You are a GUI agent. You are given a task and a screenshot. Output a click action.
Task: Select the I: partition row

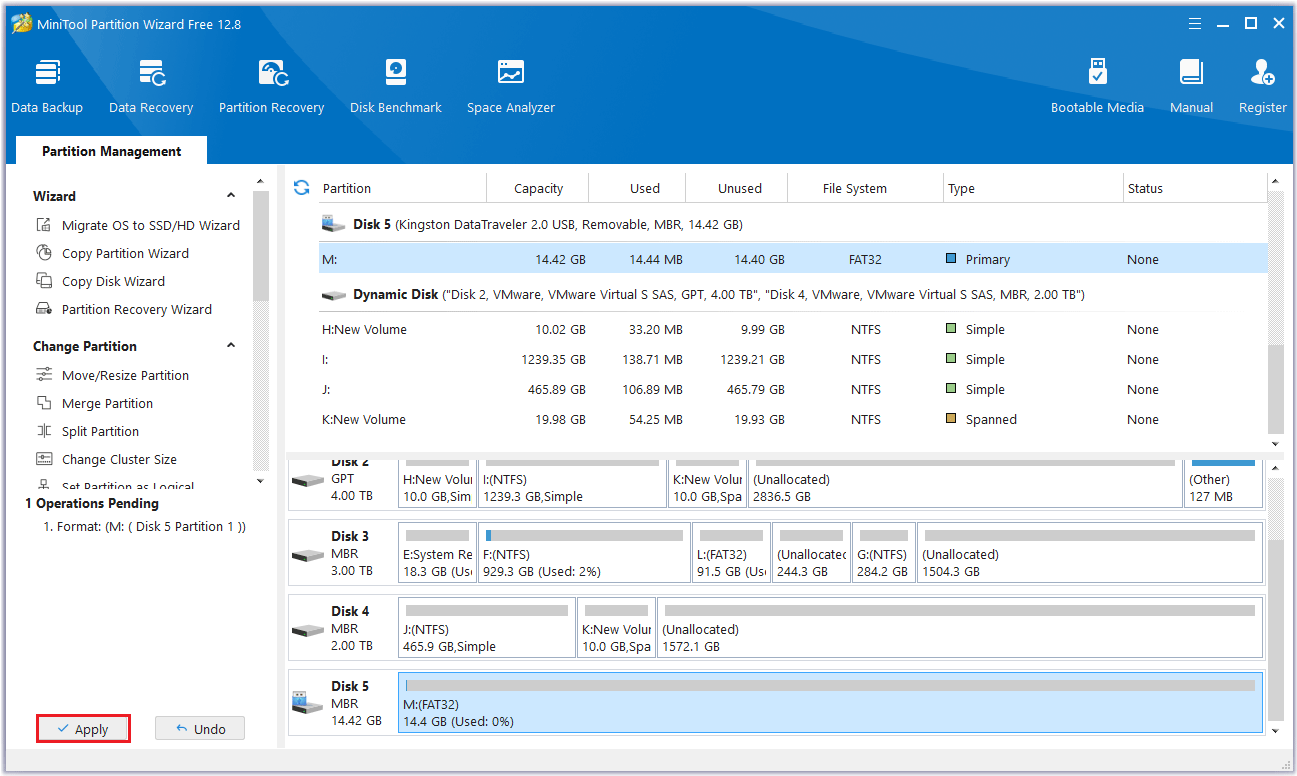[x=792, y=359]
